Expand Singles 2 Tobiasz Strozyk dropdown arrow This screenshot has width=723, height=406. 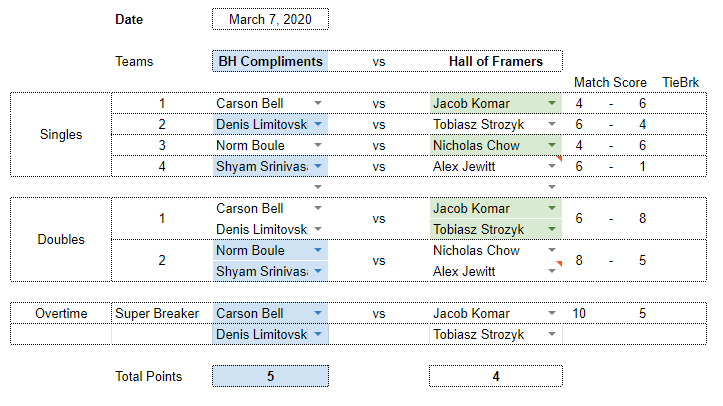(551, 124)
